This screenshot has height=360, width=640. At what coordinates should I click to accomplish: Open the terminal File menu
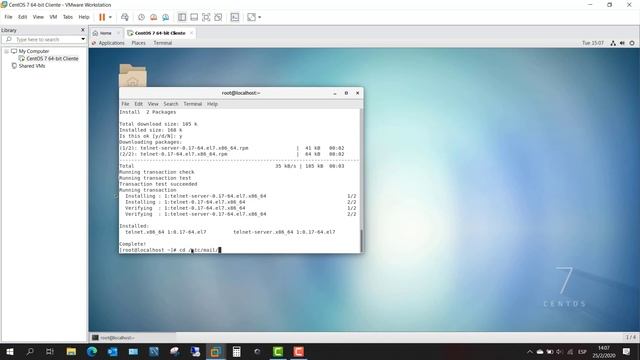[125, 104]
